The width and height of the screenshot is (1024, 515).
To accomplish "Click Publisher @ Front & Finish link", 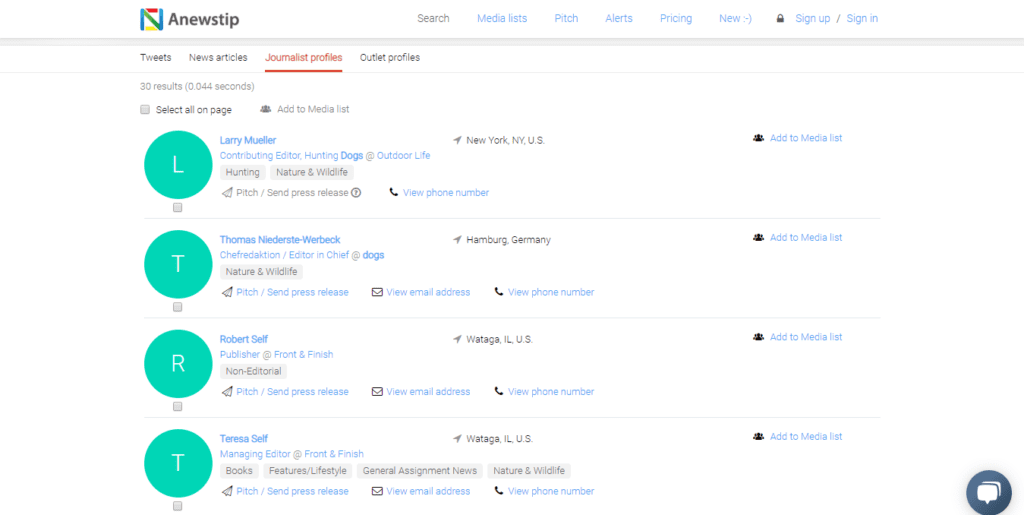I will click(x=277, y=354).
